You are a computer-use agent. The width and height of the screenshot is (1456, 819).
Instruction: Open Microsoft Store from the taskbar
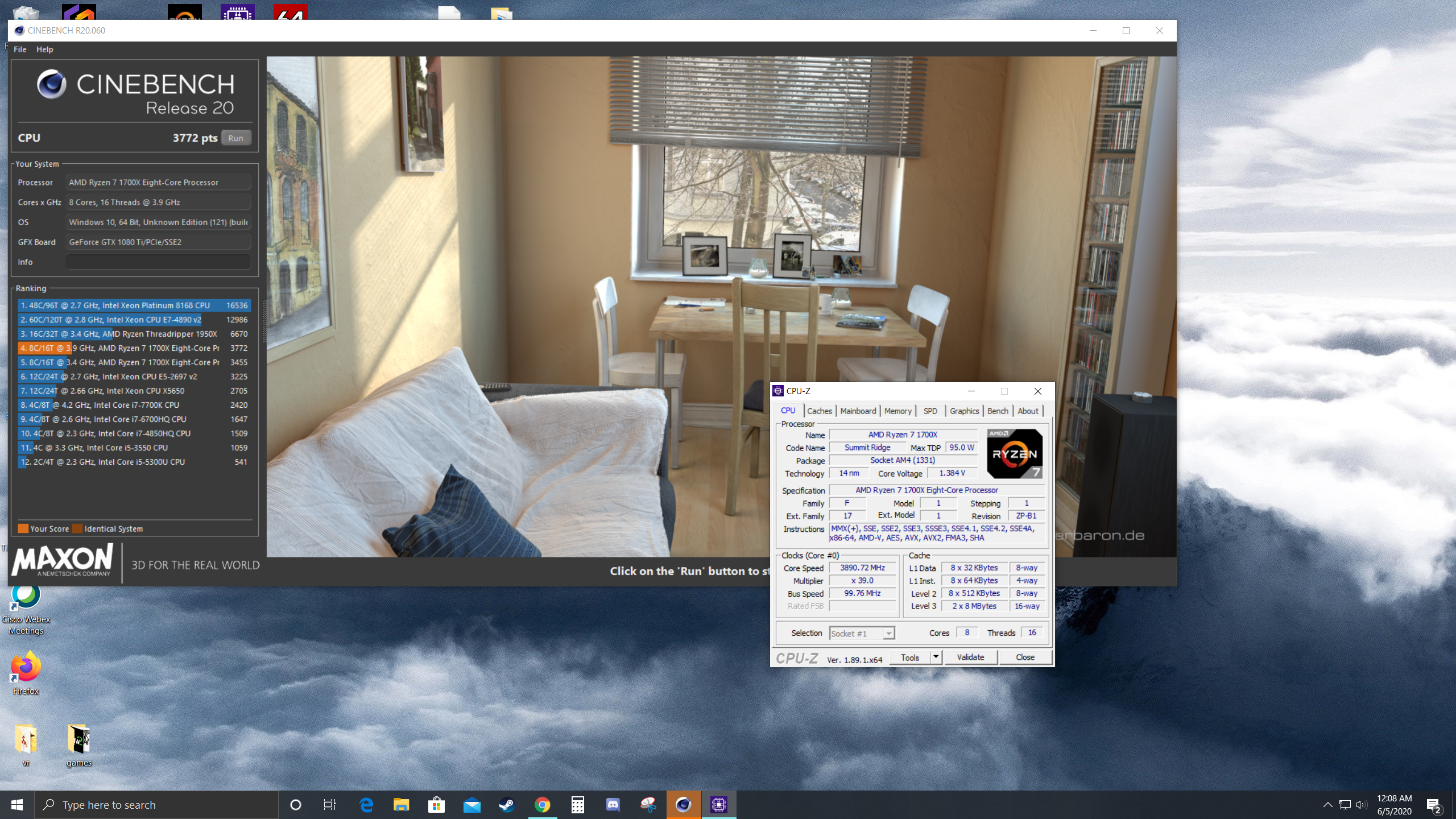click(x=437, y=805)
